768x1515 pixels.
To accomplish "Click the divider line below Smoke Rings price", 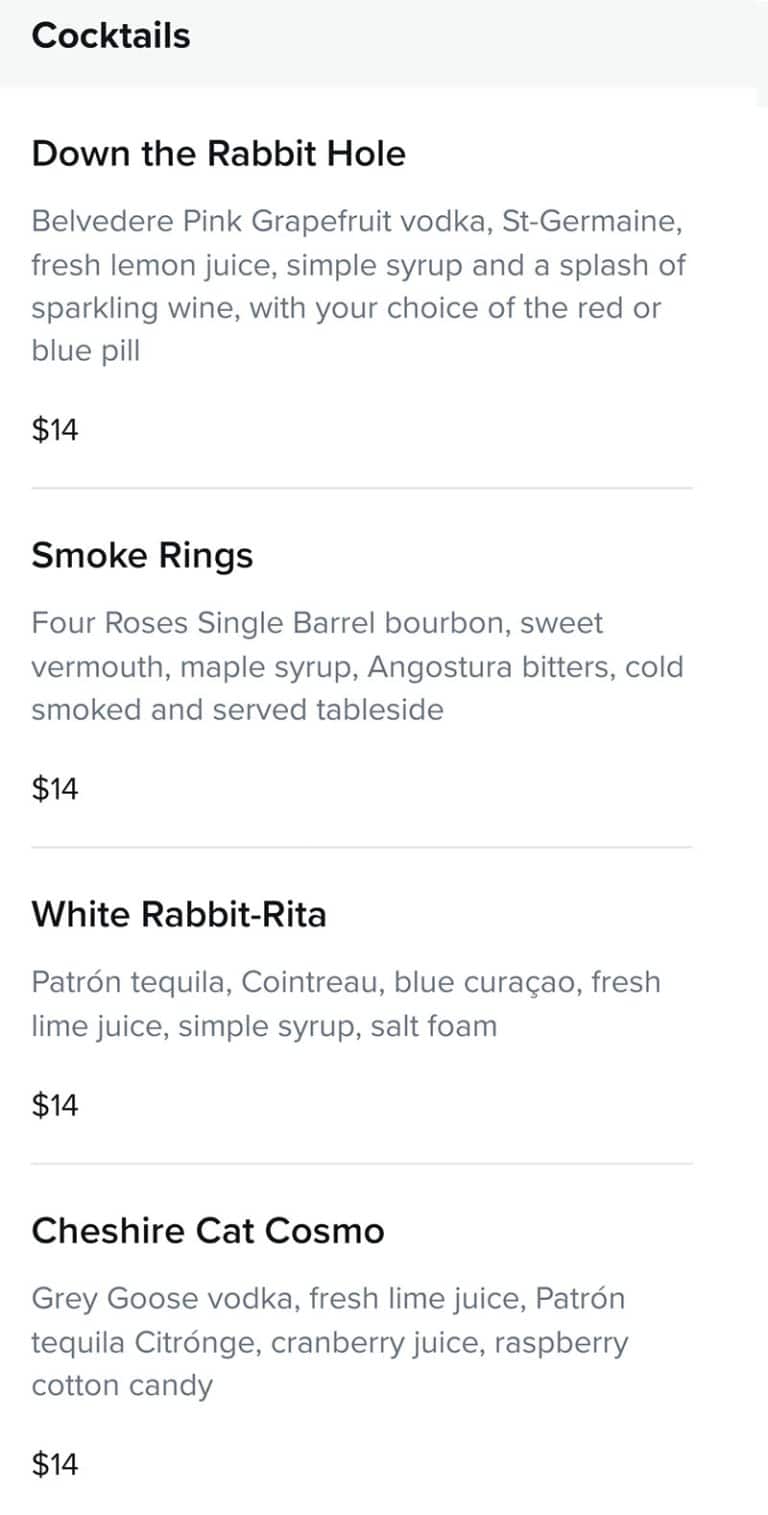I will click(x=362, y=848).
